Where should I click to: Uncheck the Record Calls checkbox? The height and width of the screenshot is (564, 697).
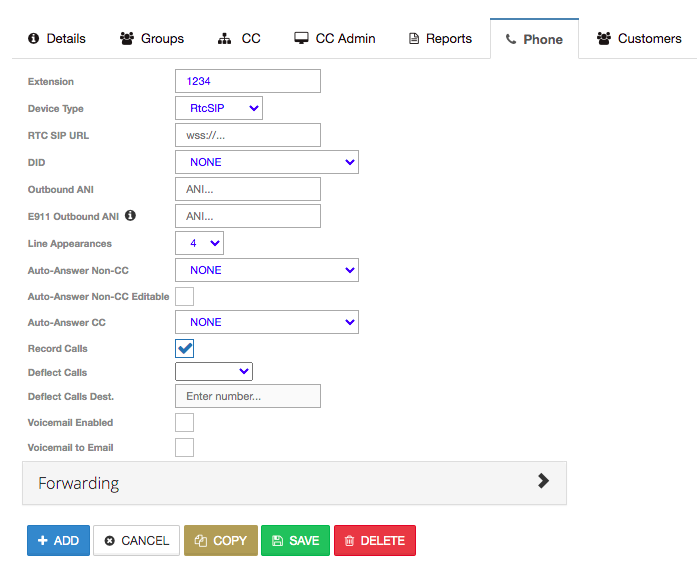tap(184, 348)
